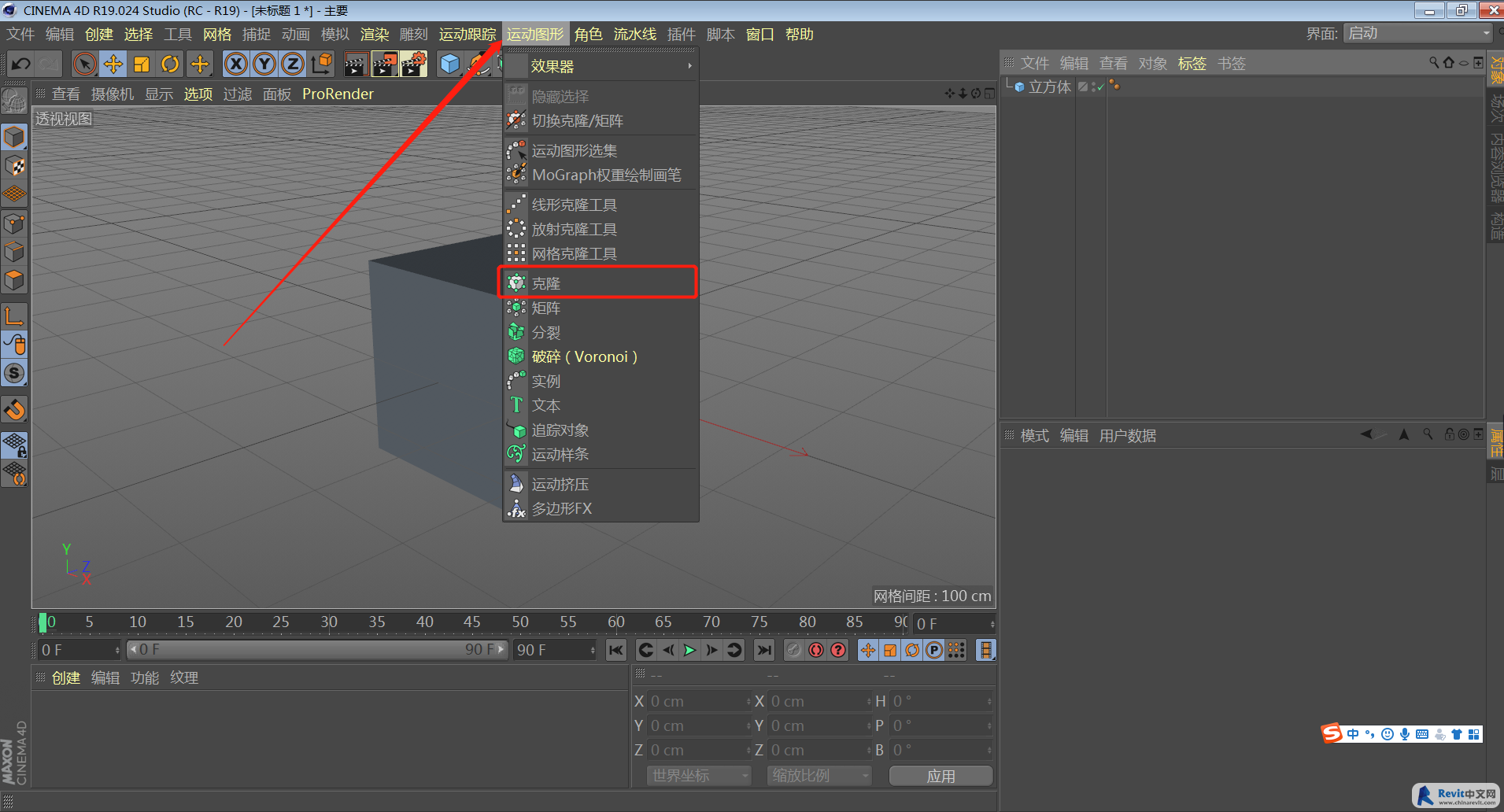Image resolution: width=1504 pixels, height=812 pixels.
Task: Toggle parameter P keyframe channel
Action: point(934,650)
